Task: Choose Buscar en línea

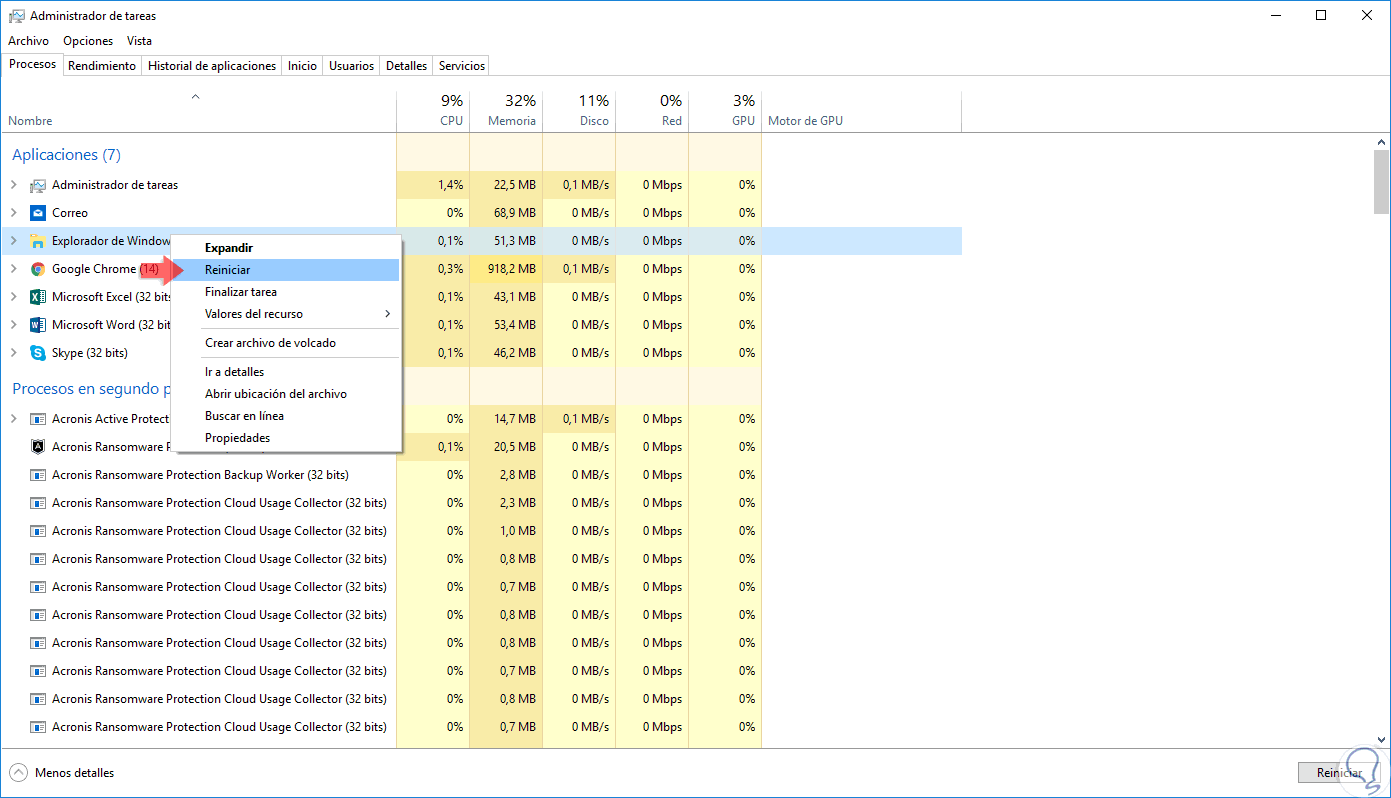Action: click(x=286, y=416)
